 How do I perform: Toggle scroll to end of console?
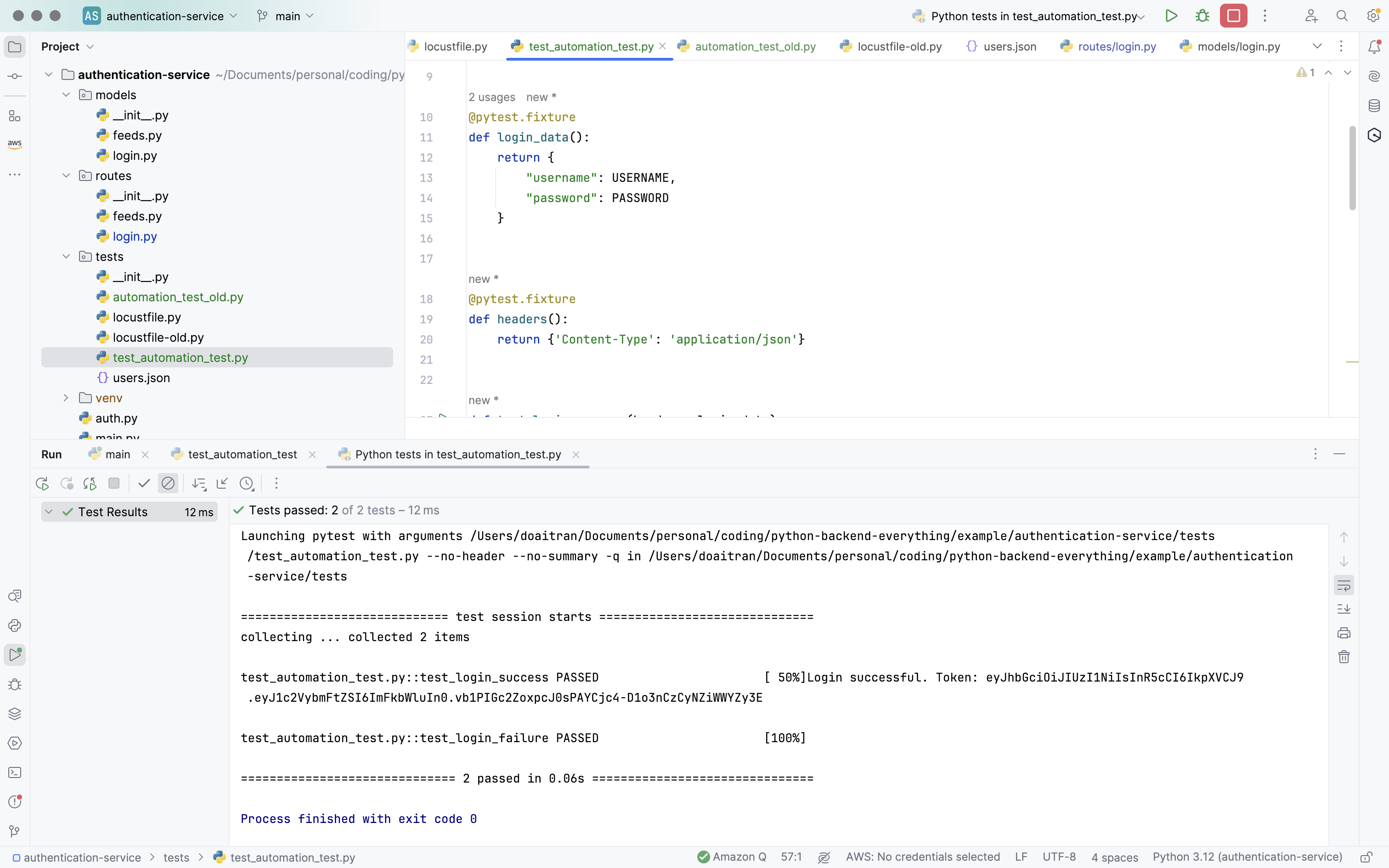[1344, 609]
